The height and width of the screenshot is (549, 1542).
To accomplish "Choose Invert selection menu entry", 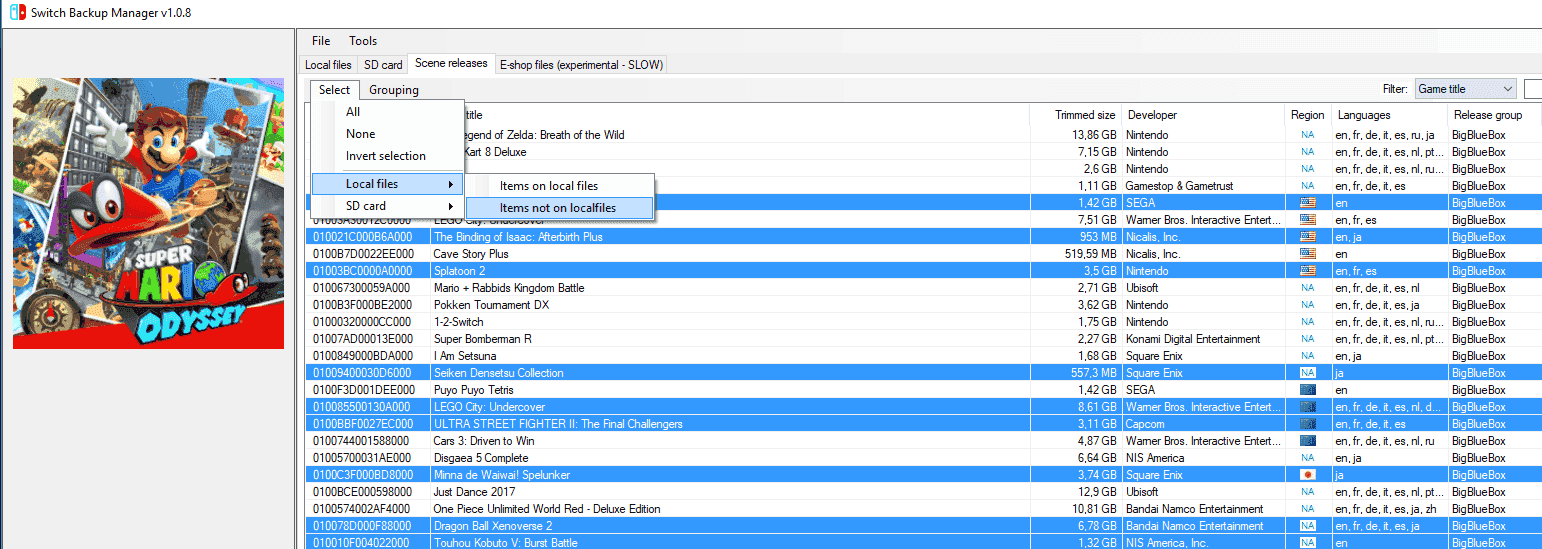I will 387,156.
